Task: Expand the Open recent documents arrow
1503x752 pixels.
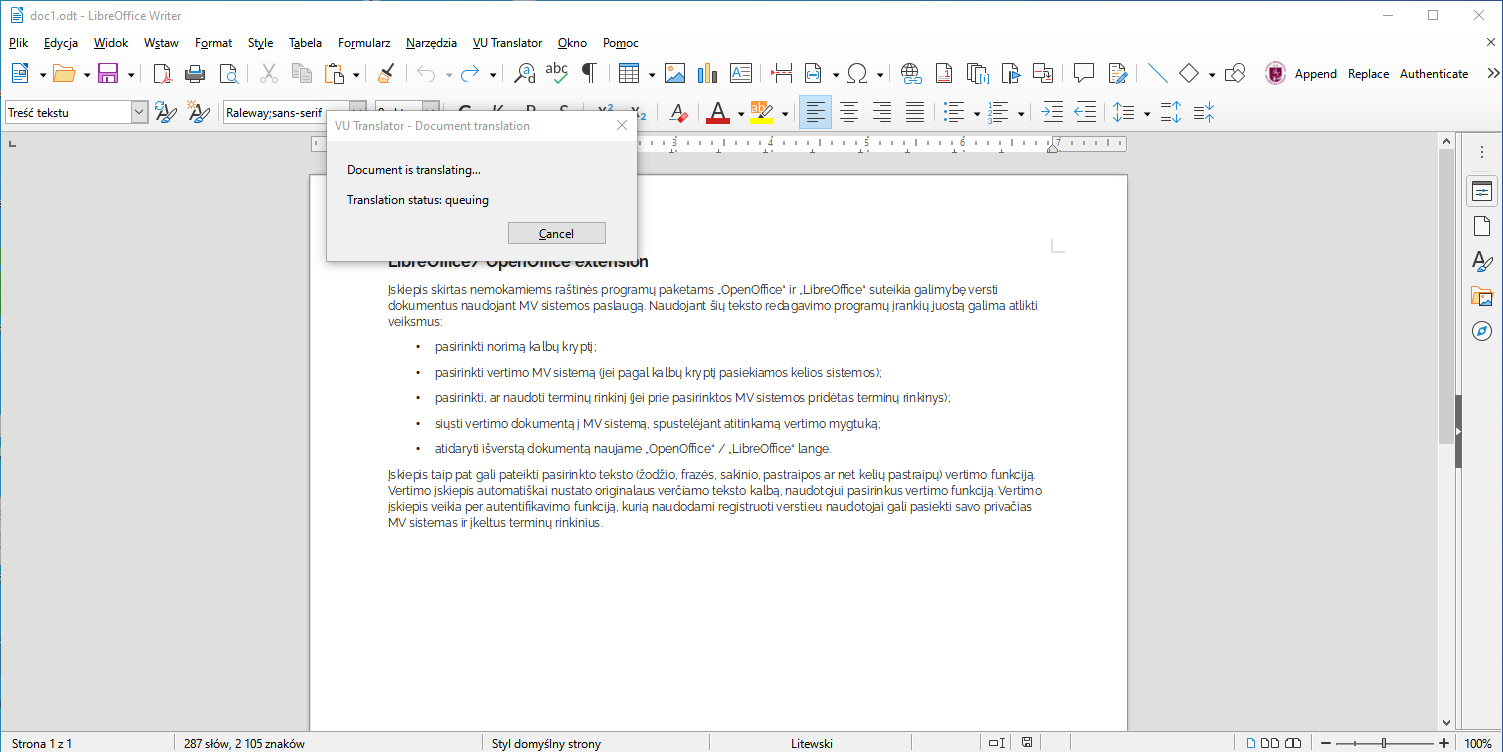Action: [x=86, y=74]
